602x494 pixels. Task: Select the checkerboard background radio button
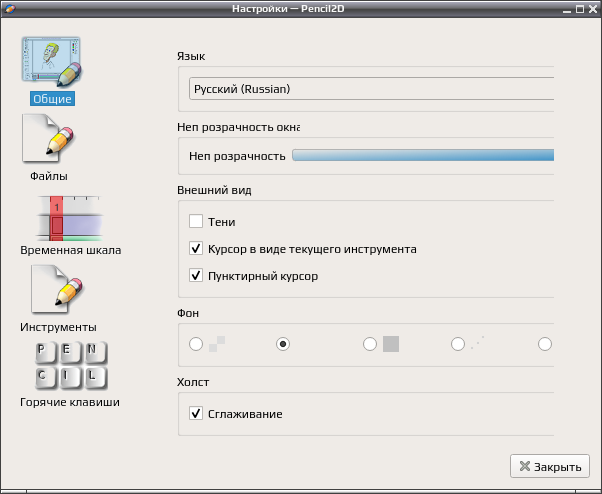[x=196, y=344]
